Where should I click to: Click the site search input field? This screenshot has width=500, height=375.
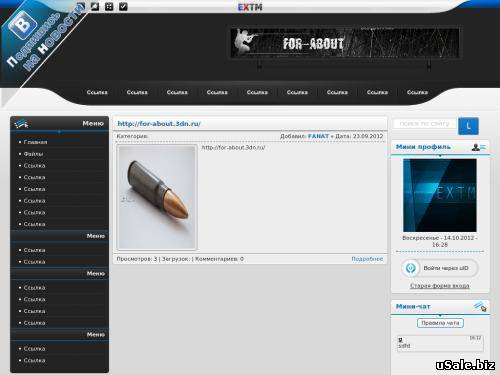coord(424,124)
